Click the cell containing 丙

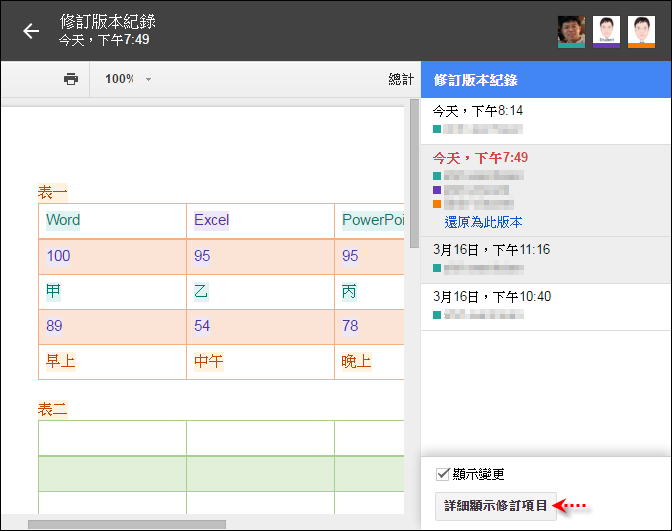click(369, 292)
